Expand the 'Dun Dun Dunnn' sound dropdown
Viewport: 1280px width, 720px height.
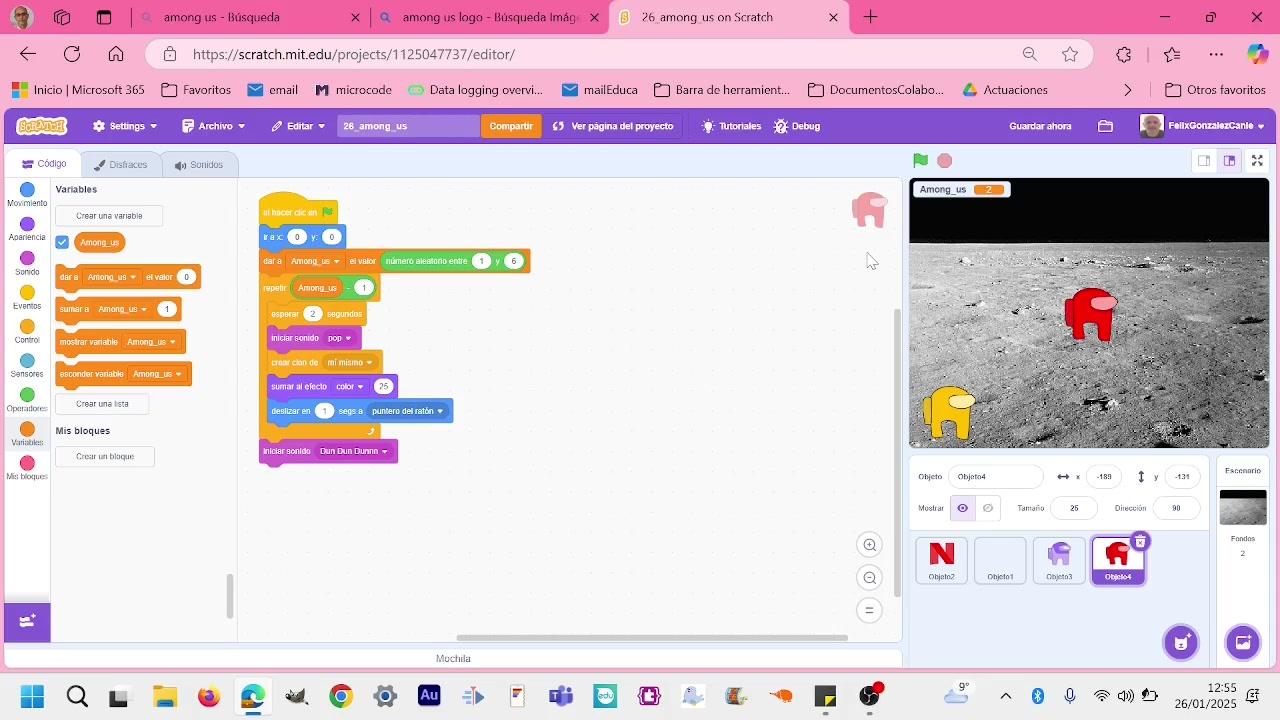[384, 452]
